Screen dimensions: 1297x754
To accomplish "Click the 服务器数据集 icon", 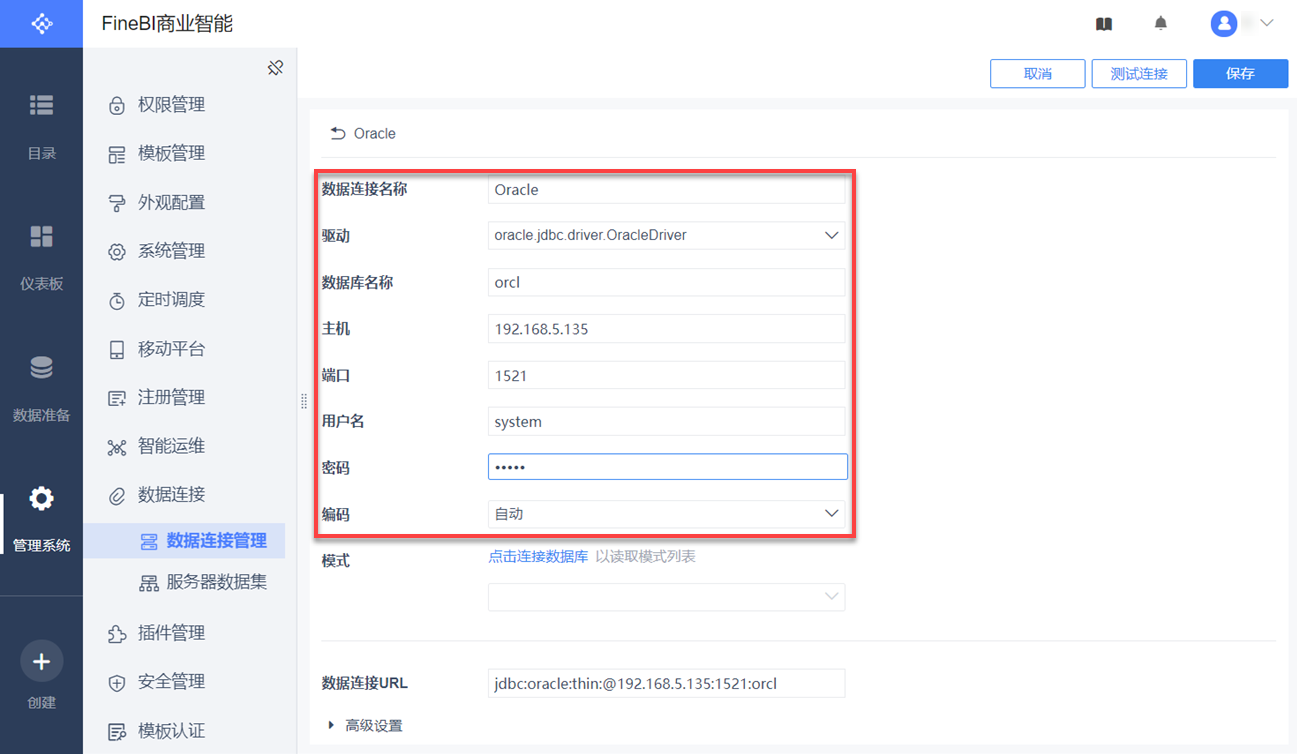I will [x=149, y=583].
